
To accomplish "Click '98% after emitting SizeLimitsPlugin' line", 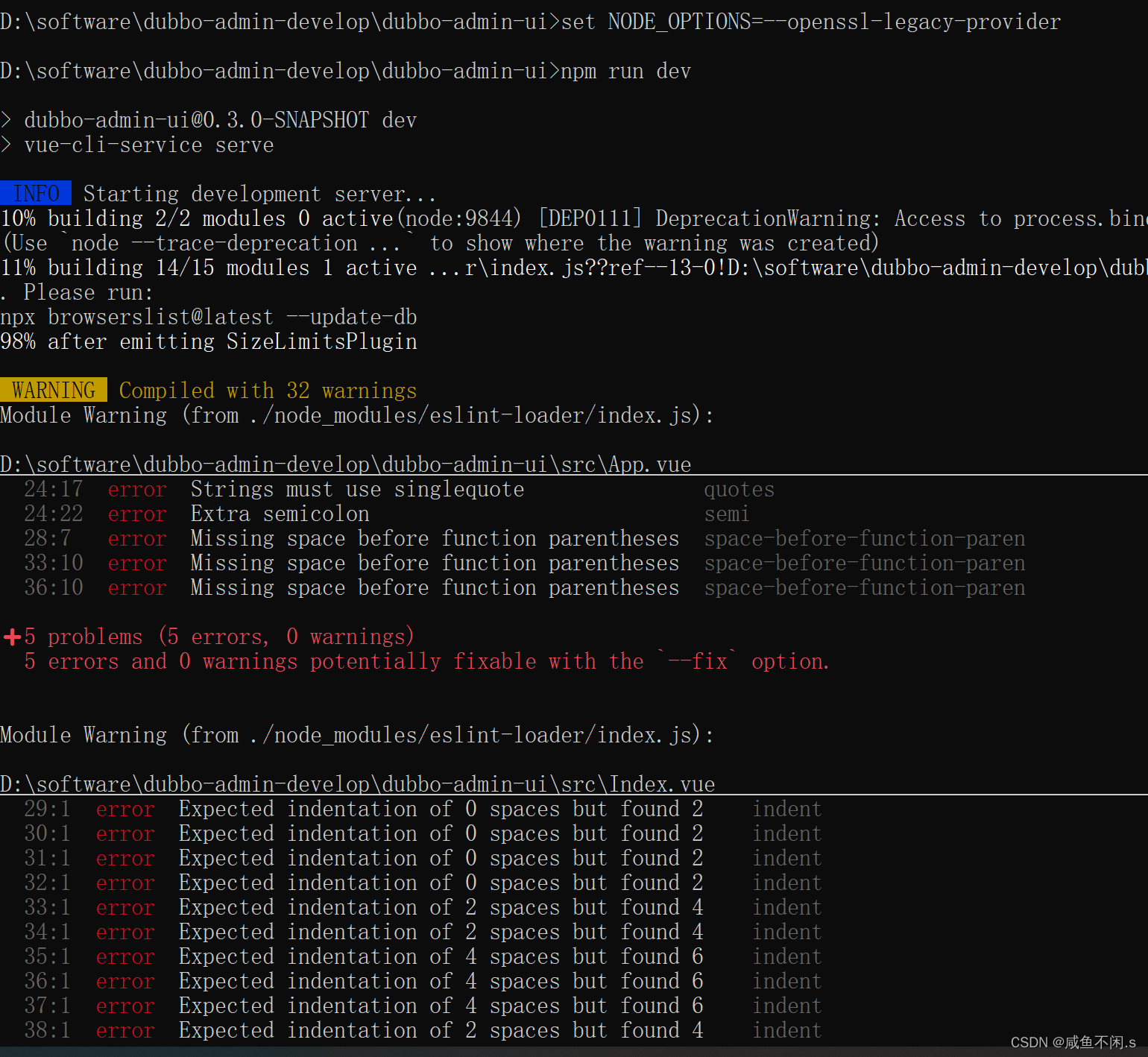I will point(209,341).
